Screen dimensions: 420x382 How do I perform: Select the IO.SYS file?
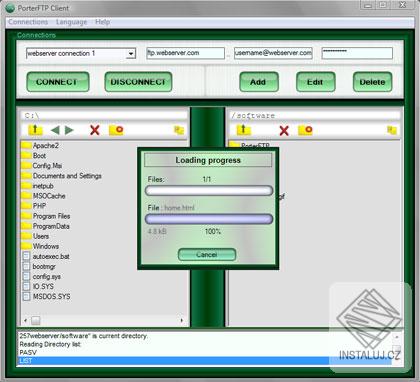coord(38,286)
